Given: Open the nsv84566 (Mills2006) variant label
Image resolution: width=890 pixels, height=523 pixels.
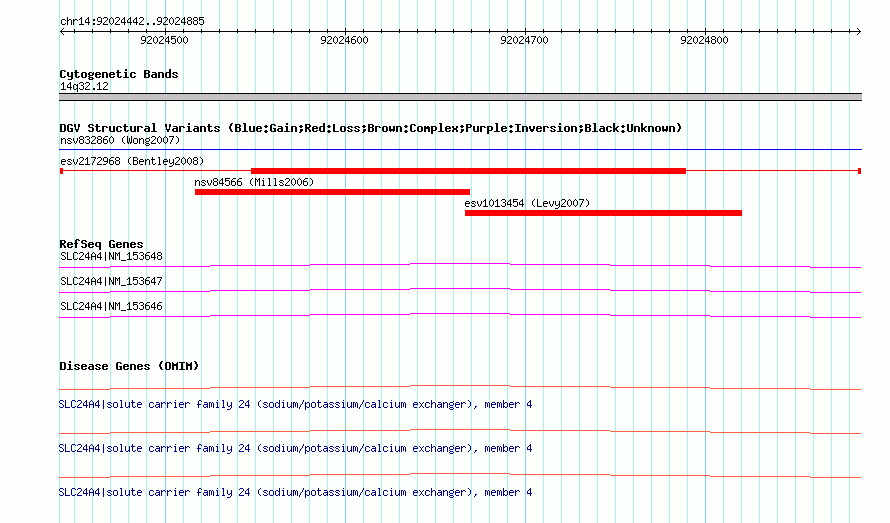Looking at the screenshot, I should tap(254, 182).
